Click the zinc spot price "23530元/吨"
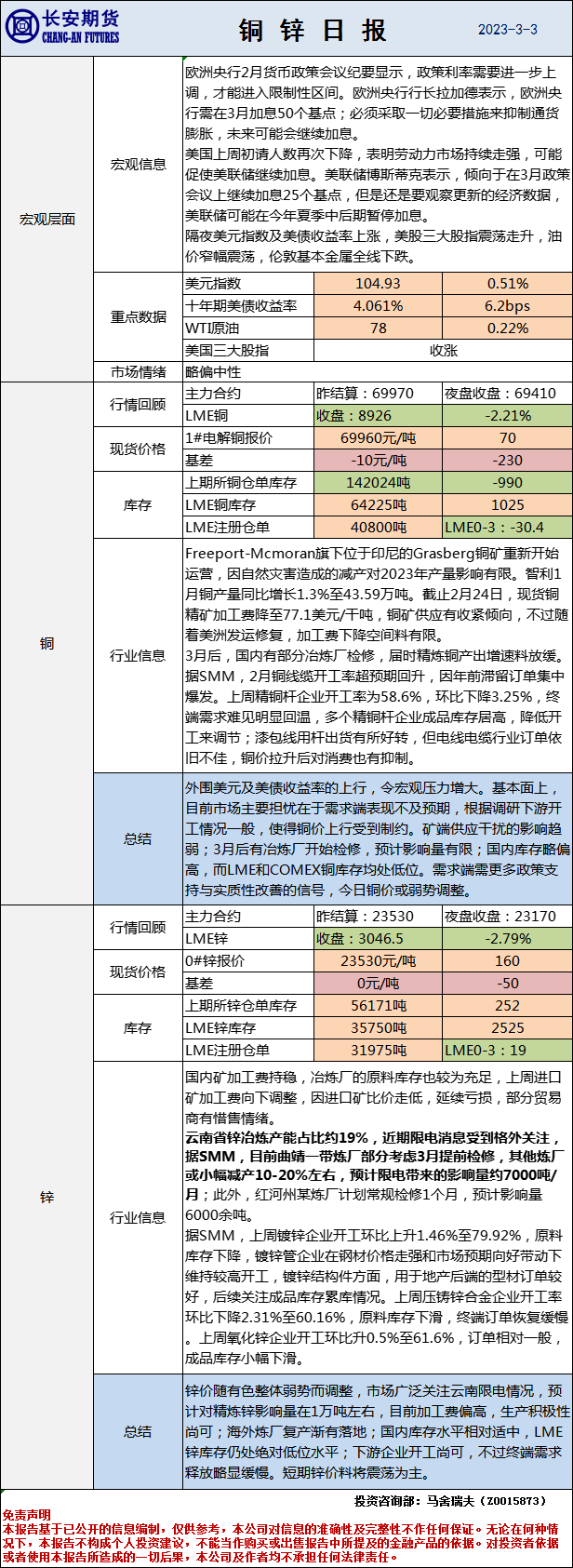The image size is (573, 1568). click(378, 961)
